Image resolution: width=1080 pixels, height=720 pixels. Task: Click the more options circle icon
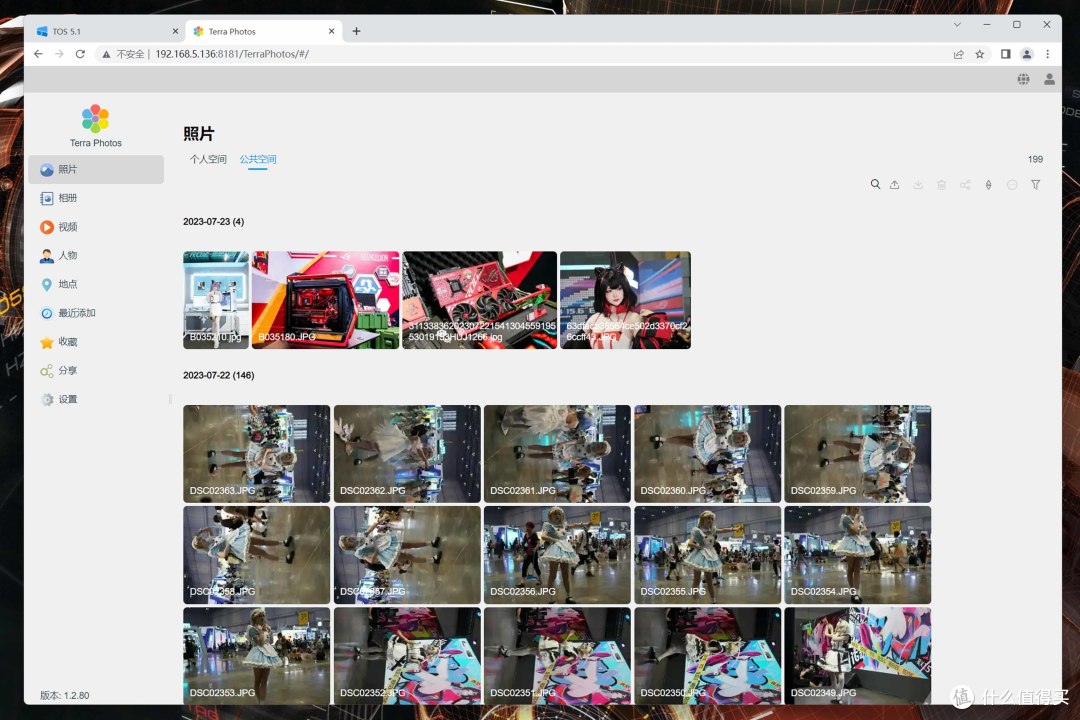click(1012, 185)
